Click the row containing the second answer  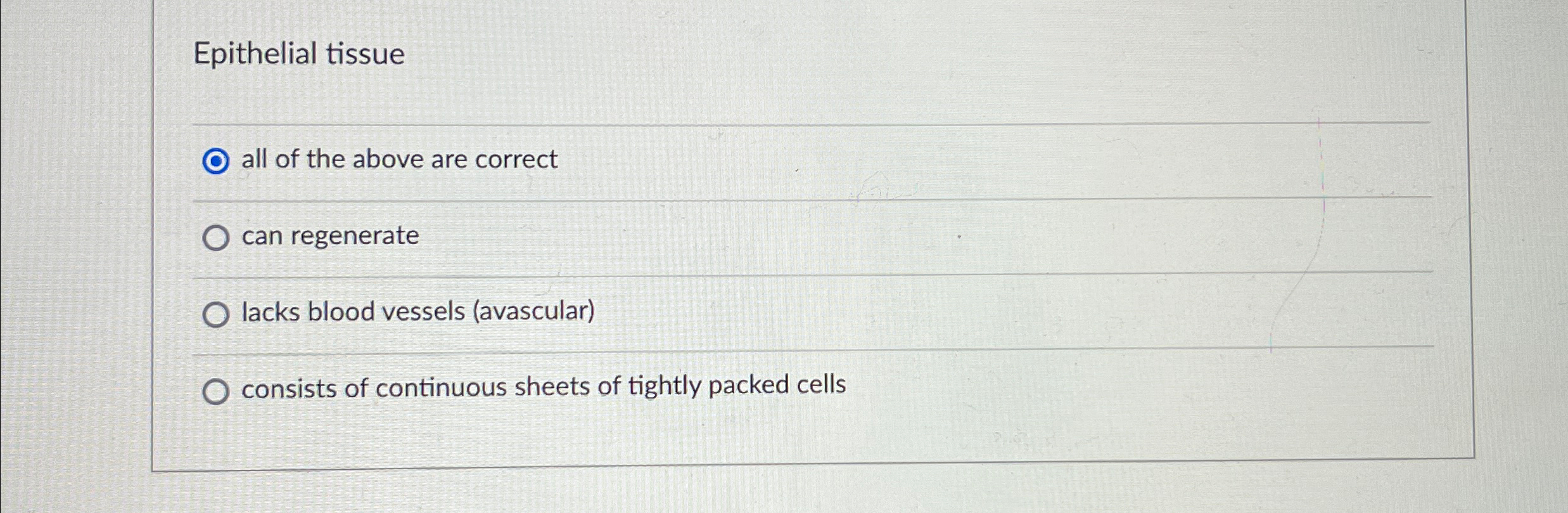pyautogui.click(x=570, y=238)
